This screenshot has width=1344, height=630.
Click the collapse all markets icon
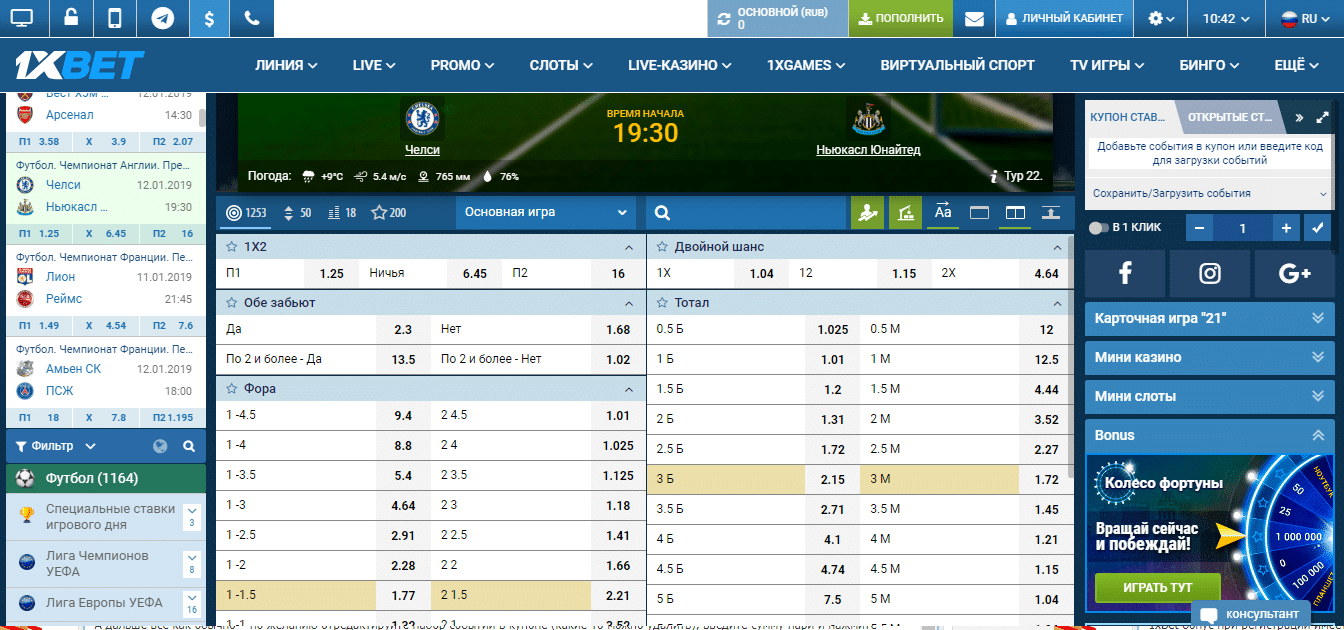tap(1051, 212)
